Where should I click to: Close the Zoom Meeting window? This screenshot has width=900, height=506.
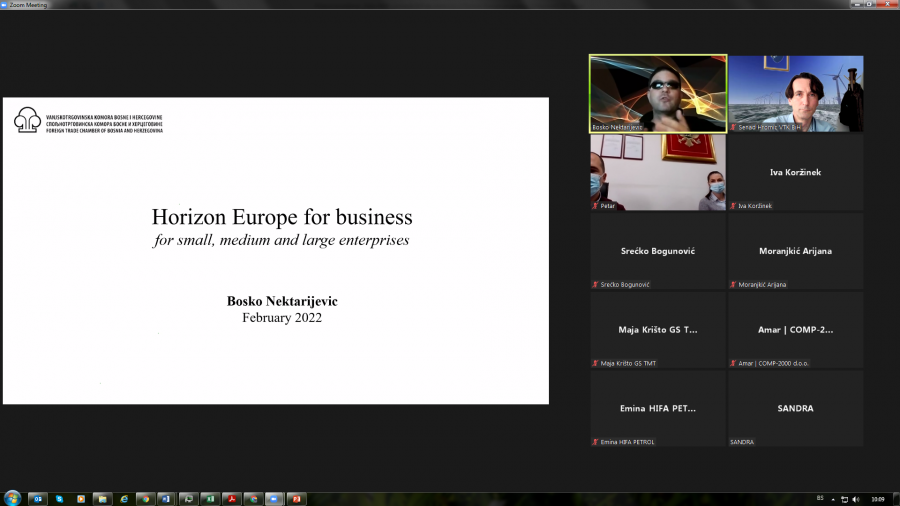point(887,4)
